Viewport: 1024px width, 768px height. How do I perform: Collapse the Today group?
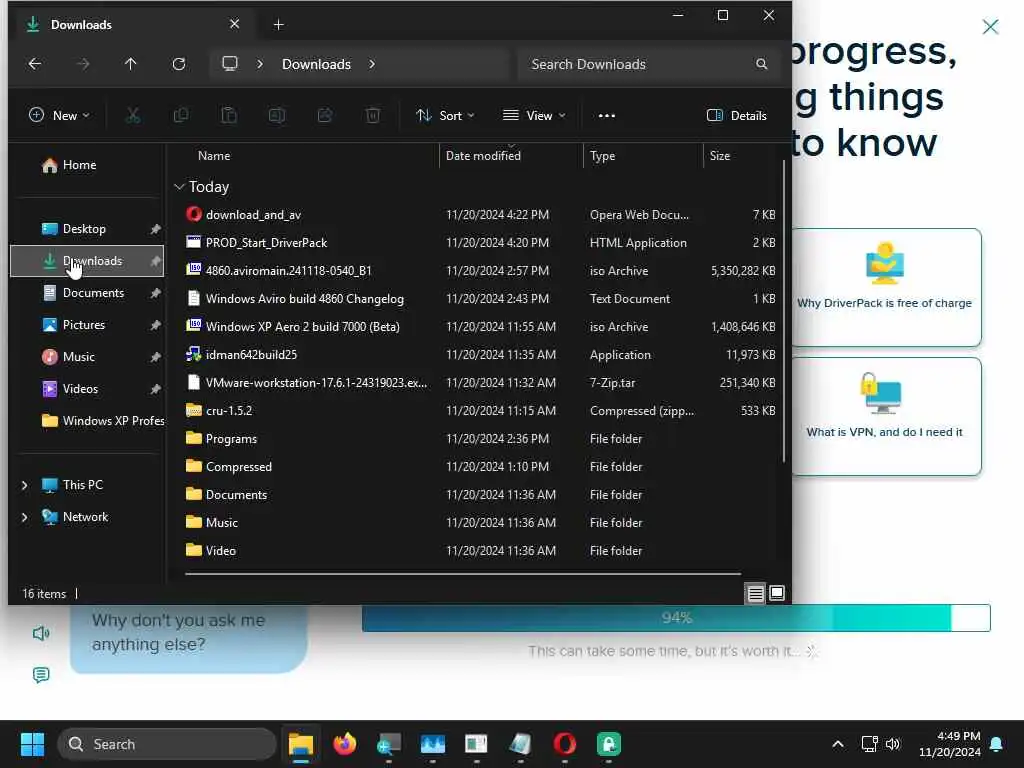[x=179, y=187]
